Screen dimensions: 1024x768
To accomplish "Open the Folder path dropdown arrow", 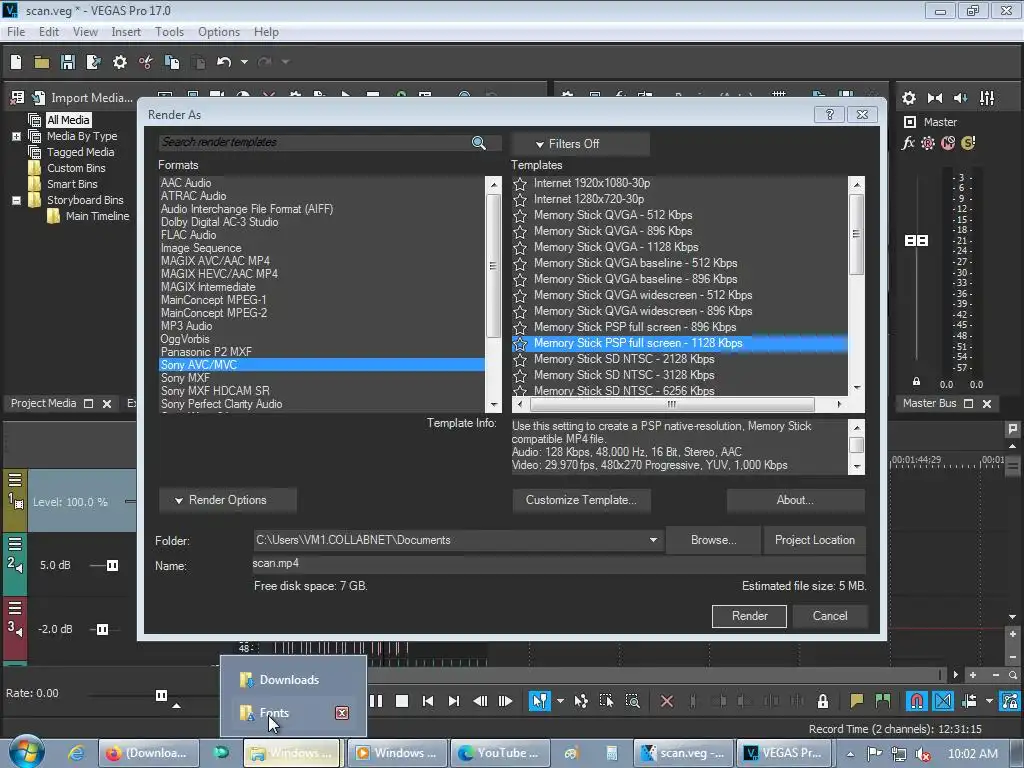I will click(x=653, y=540).
